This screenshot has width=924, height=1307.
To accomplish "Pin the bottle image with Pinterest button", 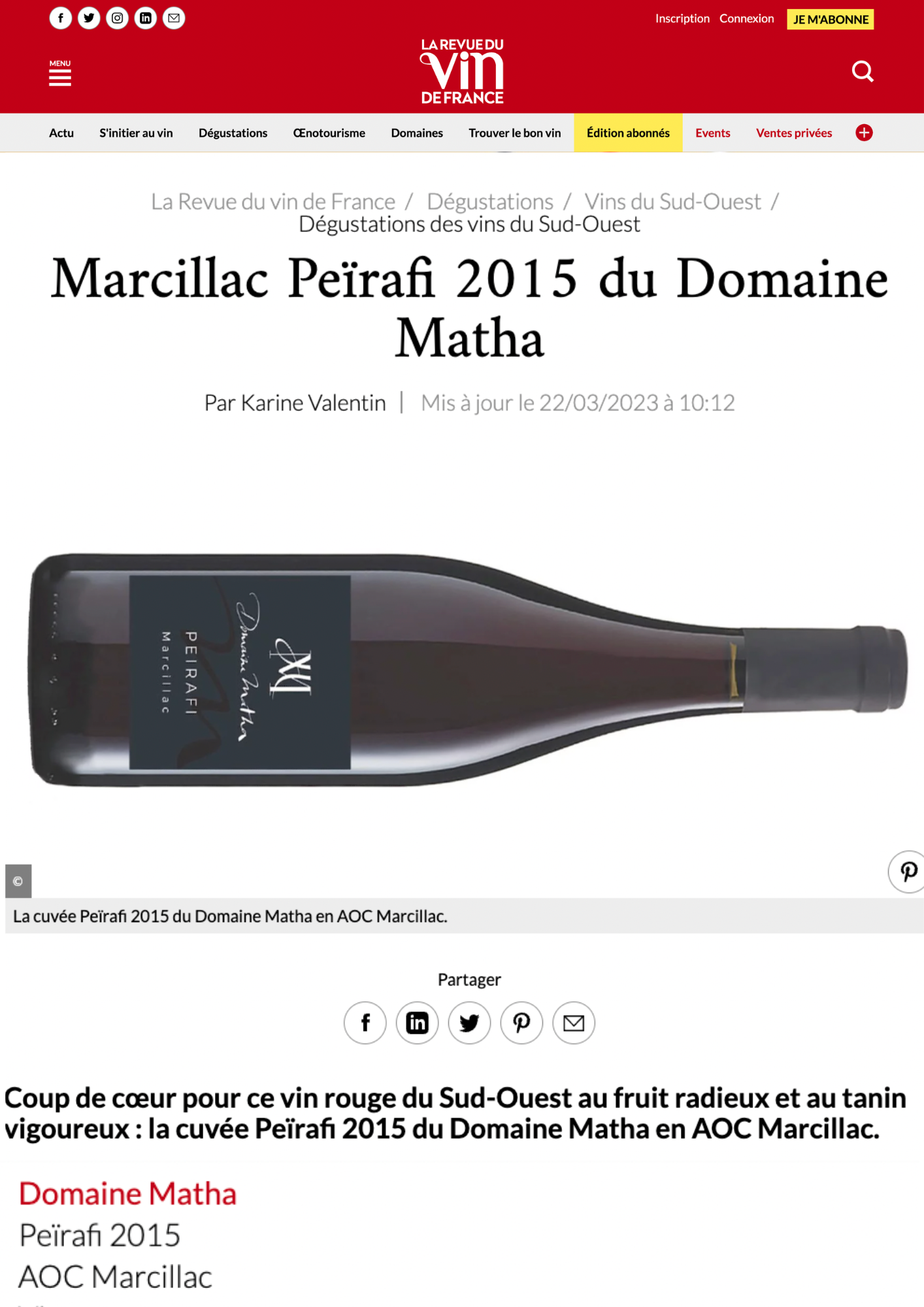I will click(907, 871).
